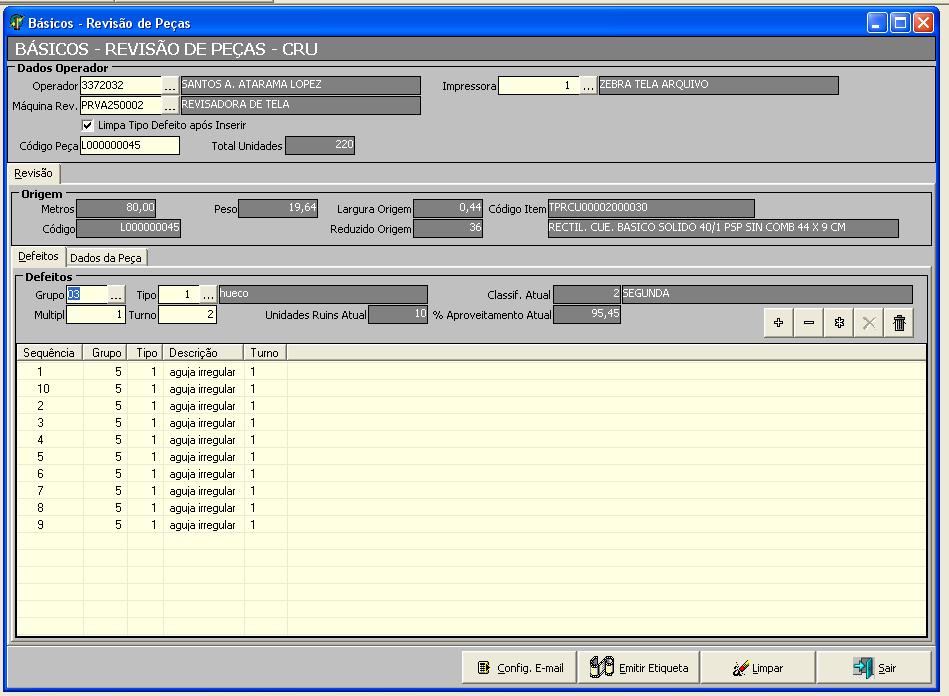Click the plus icon to add a defect

click(779, 324)
